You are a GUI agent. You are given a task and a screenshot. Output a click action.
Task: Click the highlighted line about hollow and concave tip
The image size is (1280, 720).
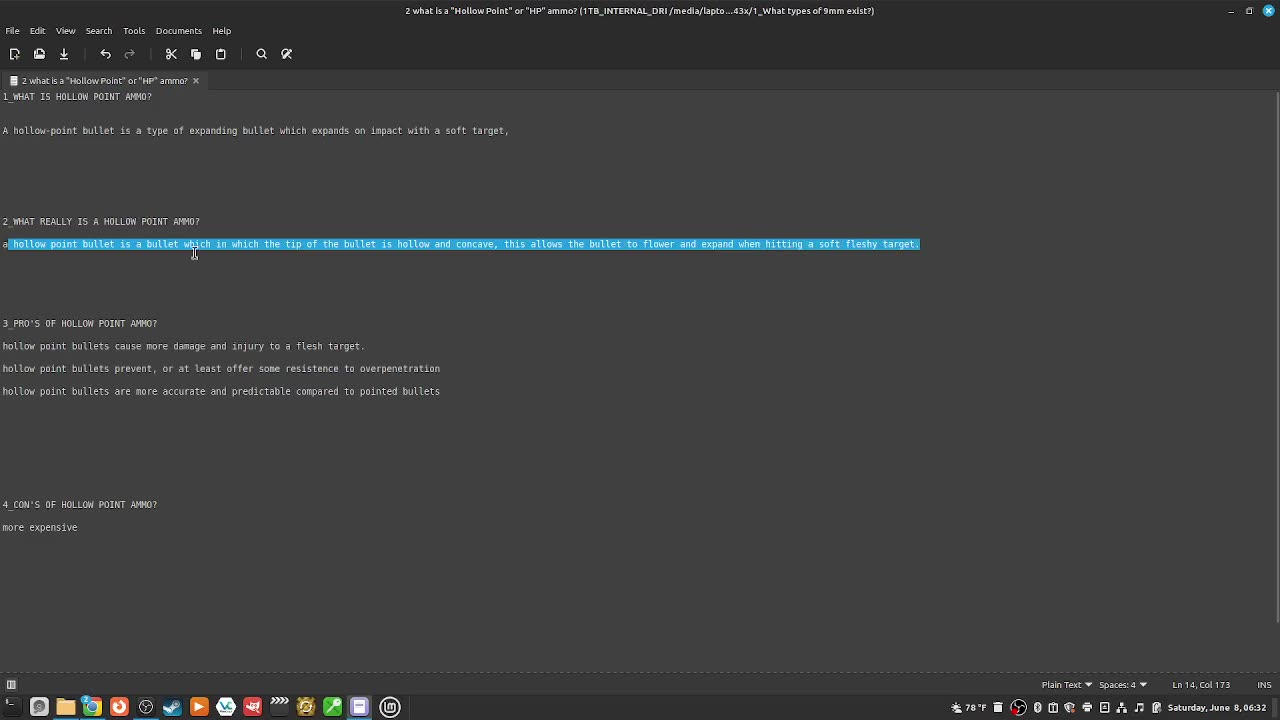point(461,244)
